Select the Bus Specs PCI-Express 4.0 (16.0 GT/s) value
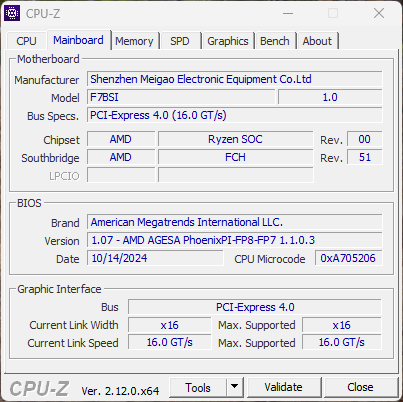Screen dimensions: 403x402 (x=235, y=115)
